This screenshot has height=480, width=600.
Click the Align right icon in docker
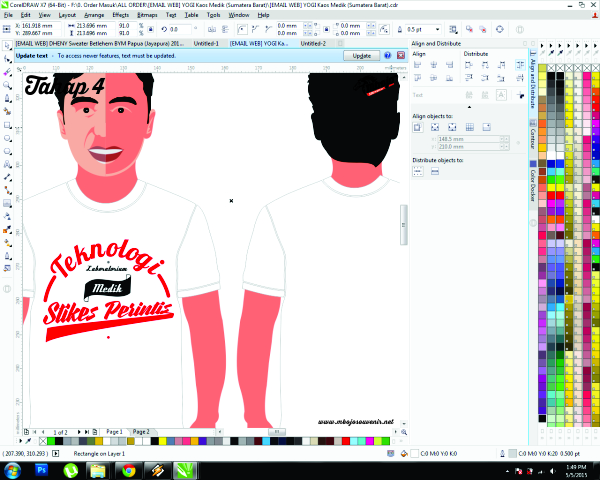pyautogui.click(x=449, y=65)
